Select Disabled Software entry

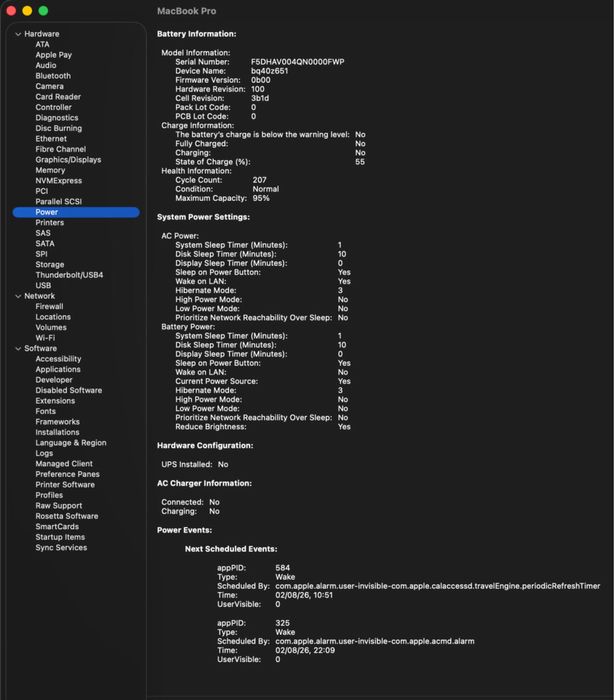(x=69, y=390)
